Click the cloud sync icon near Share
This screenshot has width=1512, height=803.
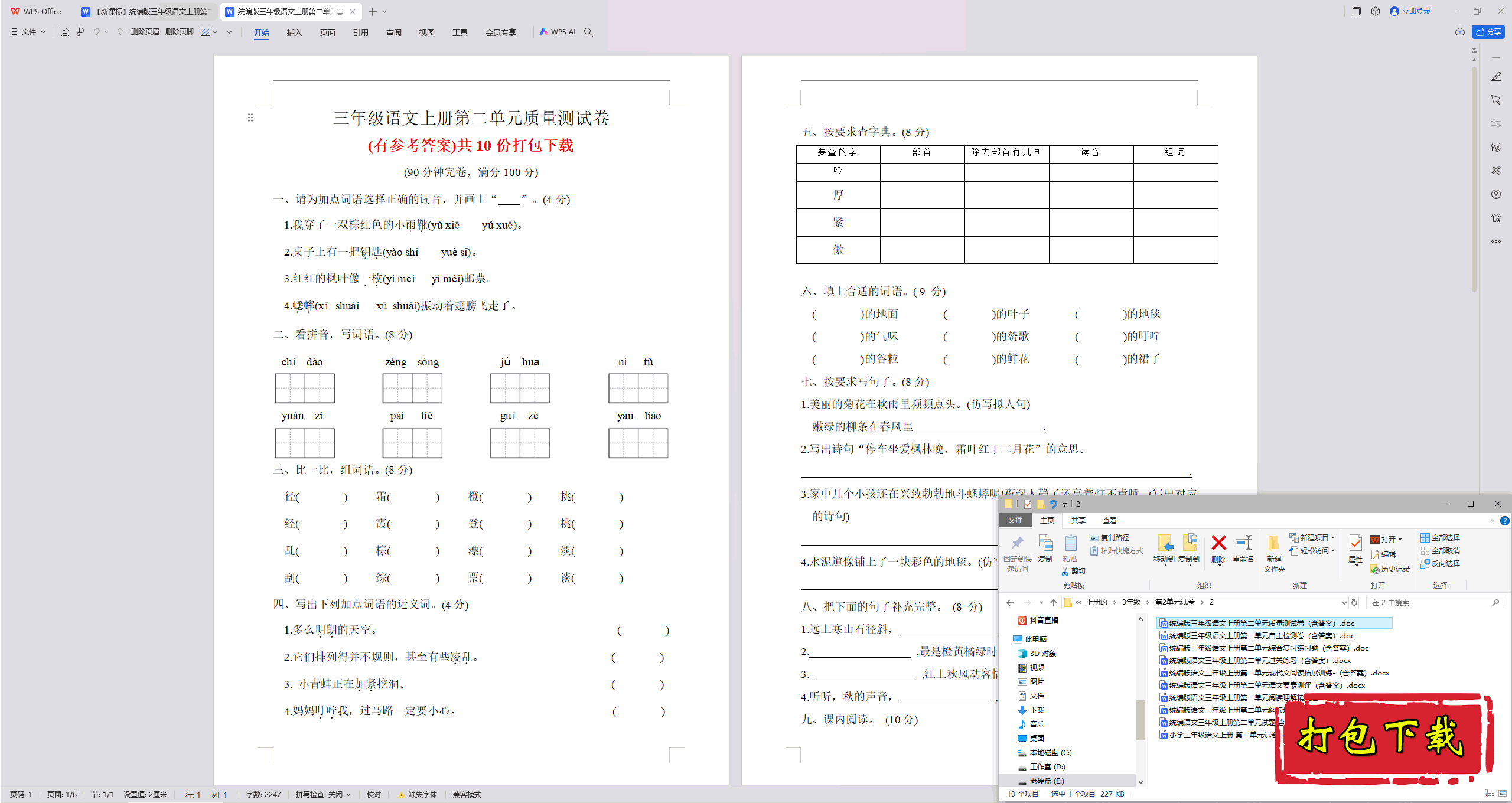(x=1460, y=32)
